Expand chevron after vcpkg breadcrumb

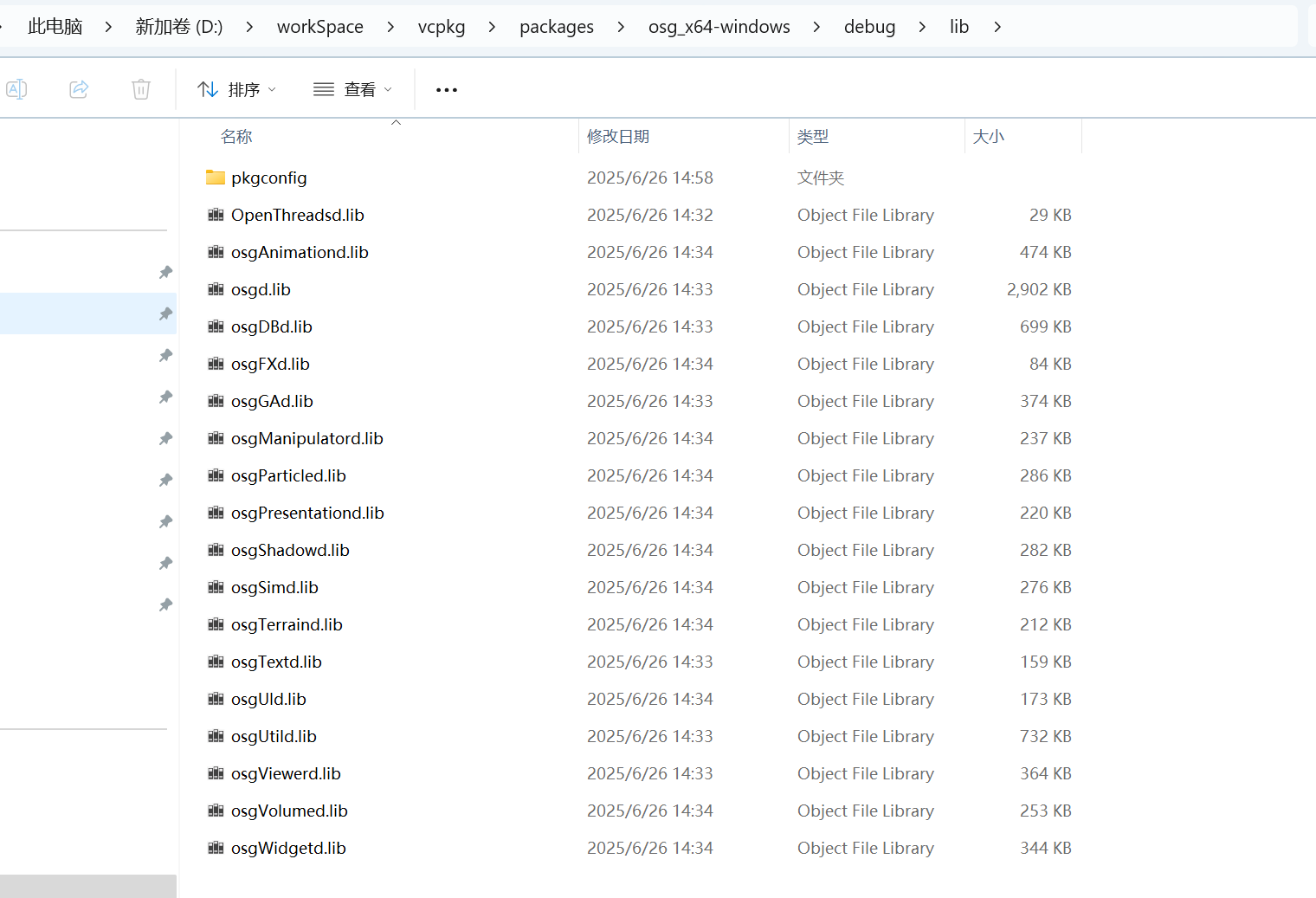point(492,27)
